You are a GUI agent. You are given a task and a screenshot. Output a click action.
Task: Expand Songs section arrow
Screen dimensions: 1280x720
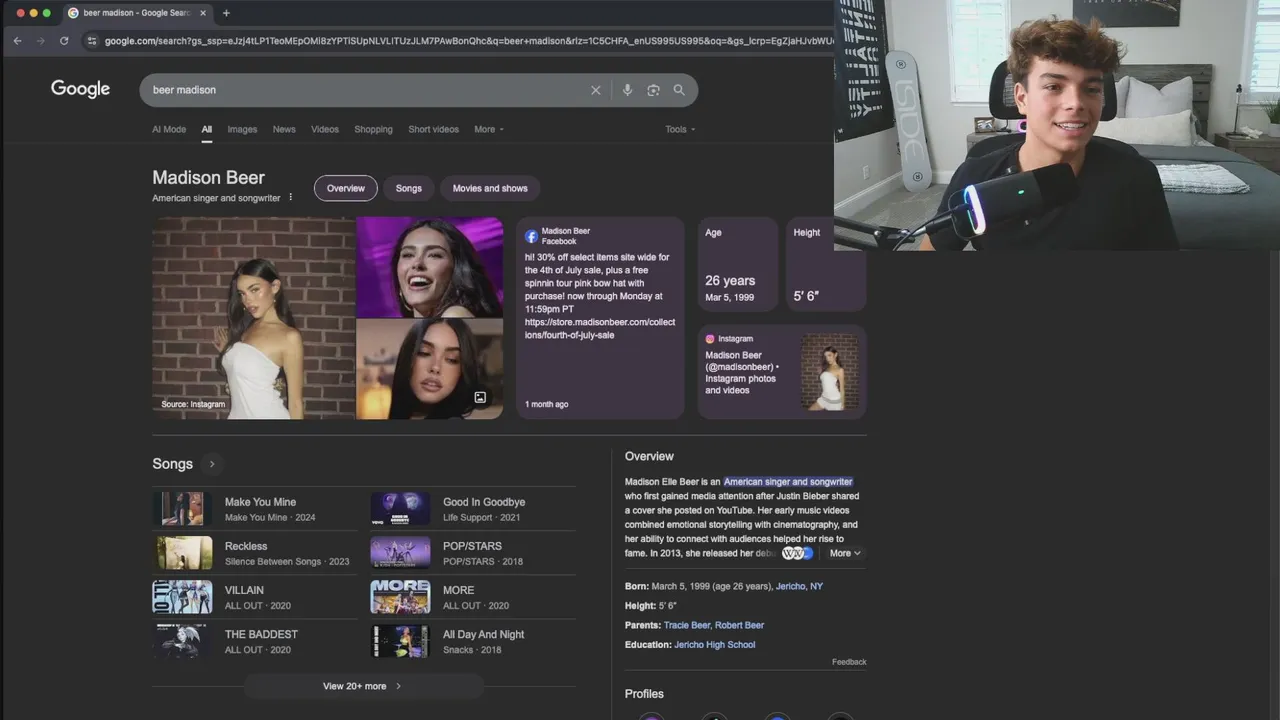point(211,464)
